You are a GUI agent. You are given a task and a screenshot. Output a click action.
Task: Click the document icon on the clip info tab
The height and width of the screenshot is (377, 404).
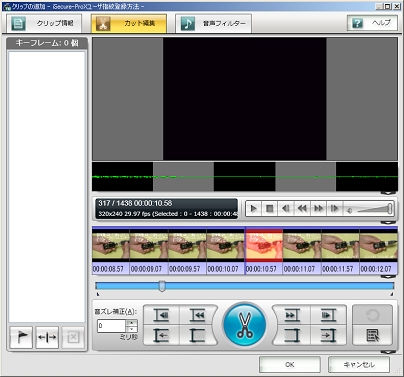tap(18, 24)
